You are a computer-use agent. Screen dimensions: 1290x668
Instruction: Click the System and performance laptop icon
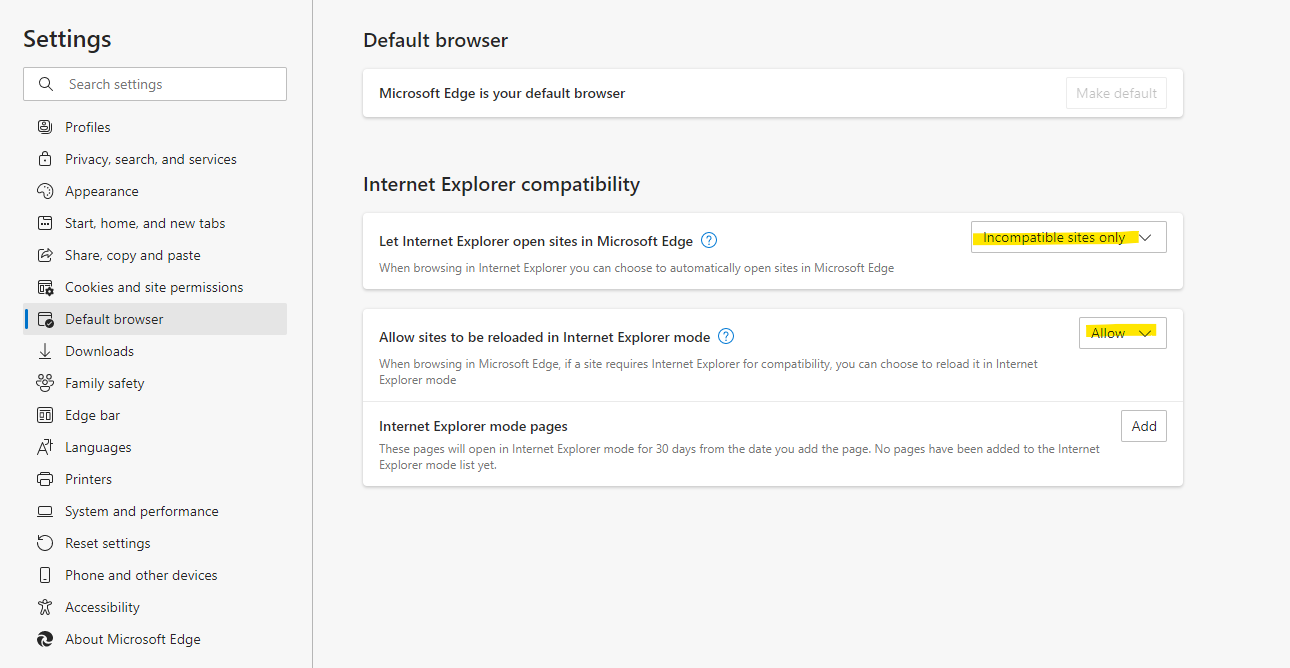[44, 511]
